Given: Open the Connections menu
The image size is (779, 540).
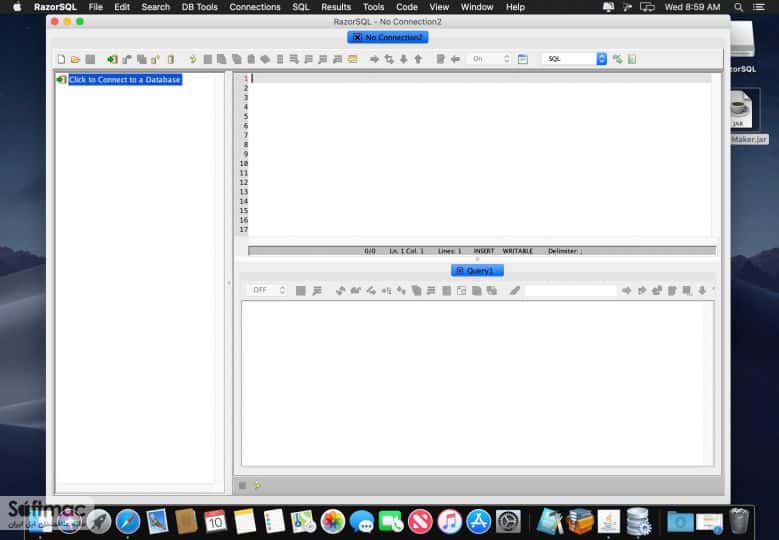Looking at the screenshot, I should tap(255, 7).
